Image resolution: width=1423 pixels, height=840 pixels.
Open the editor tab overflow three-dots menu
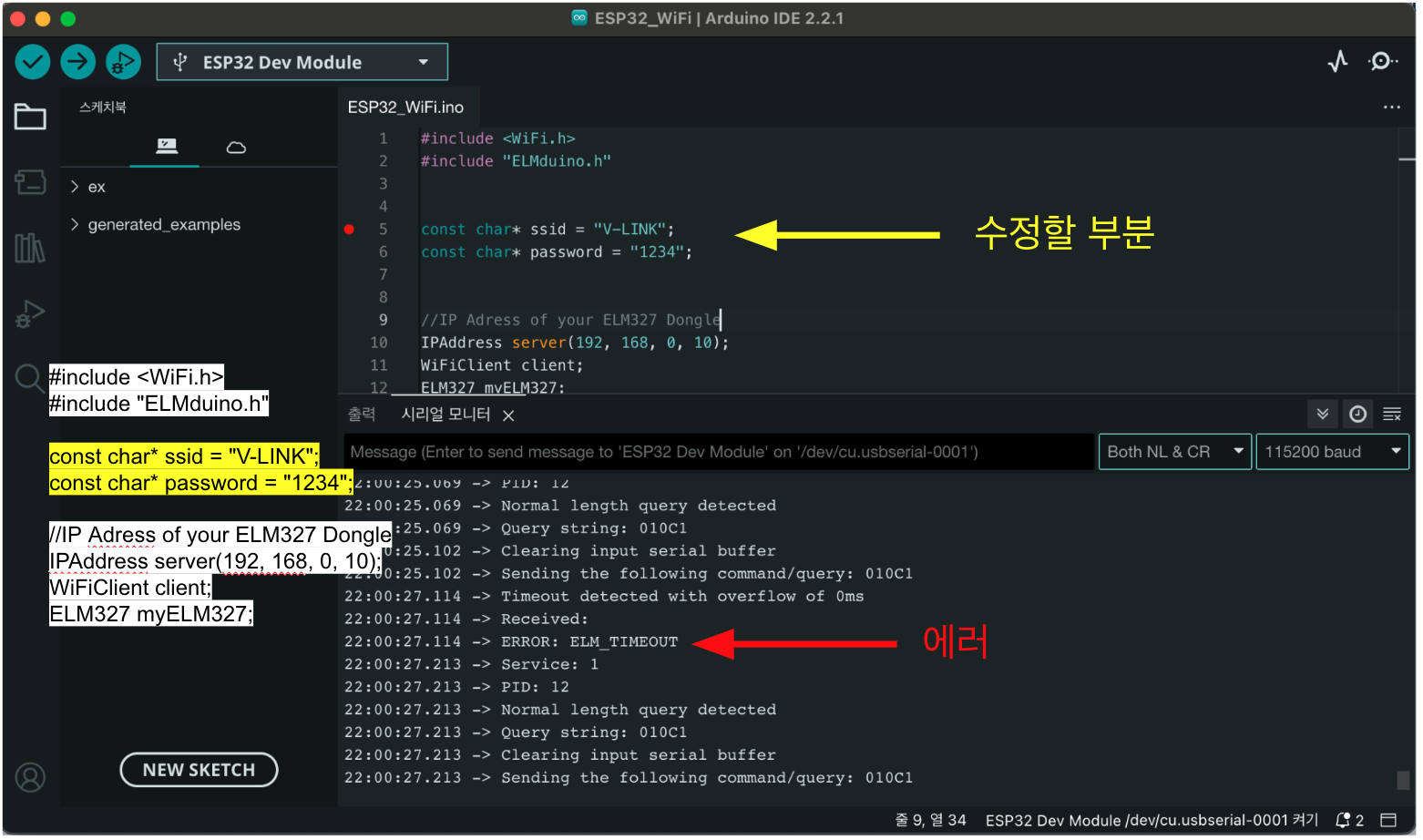click(1391, 108)
